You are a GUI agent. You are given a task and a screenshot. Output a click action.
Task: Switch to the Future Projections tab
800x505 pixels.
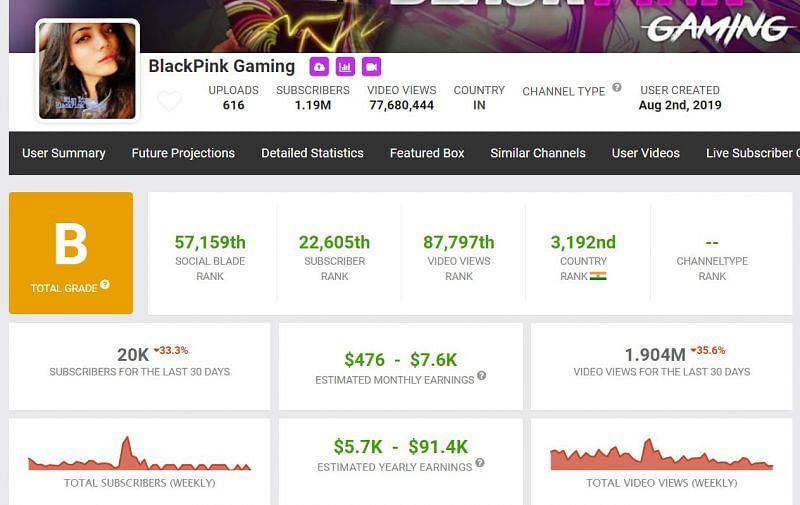pyautogui.click(x=183, y=153)
